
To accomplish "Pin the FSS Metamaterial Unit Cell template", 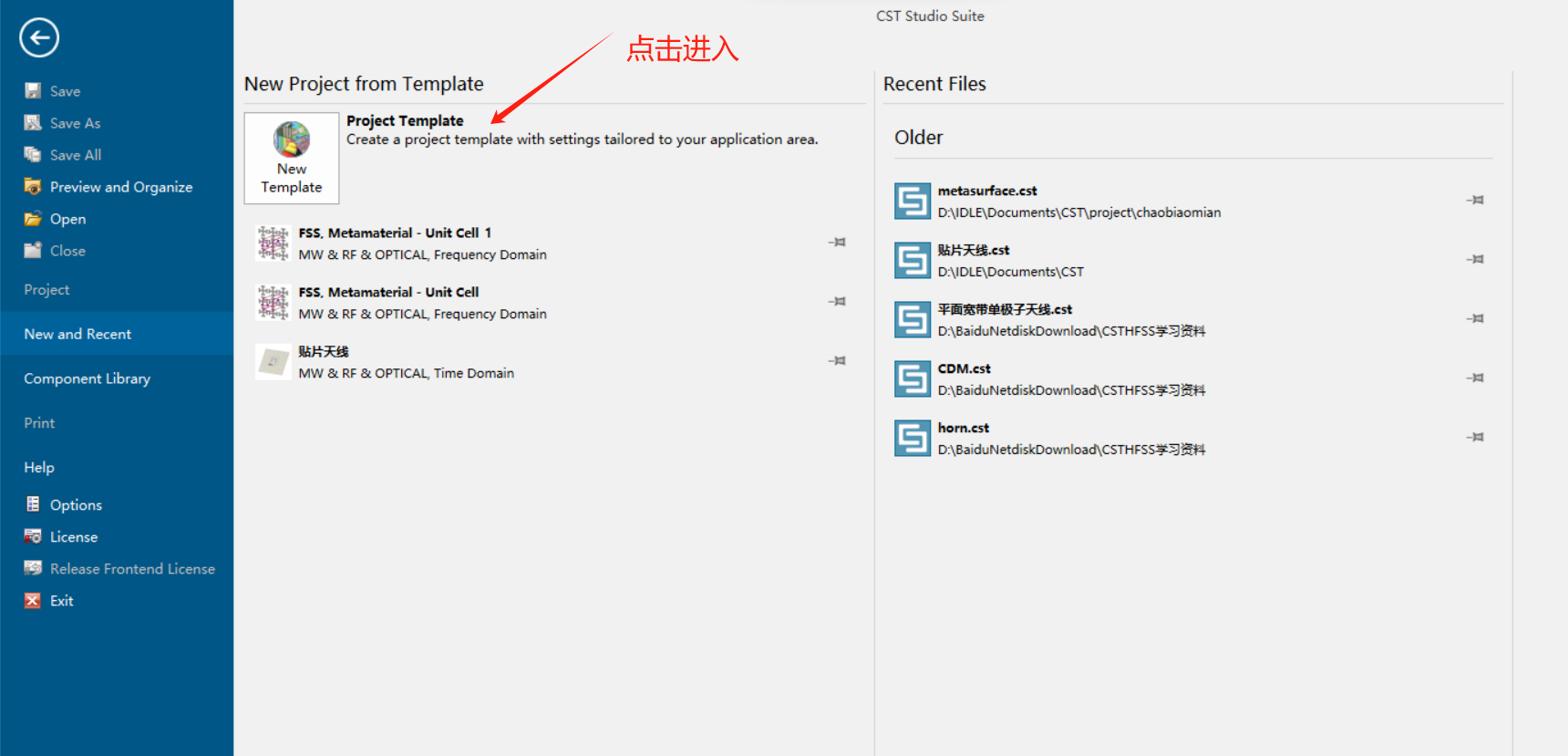I will [x=837, y=302].
